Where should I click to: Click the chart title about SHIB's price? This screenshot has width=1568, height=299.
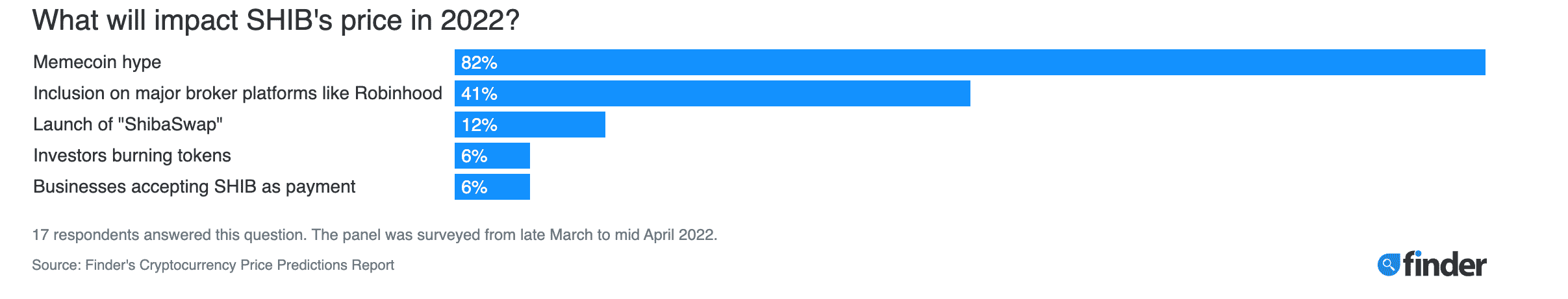(x=276, y=20)
